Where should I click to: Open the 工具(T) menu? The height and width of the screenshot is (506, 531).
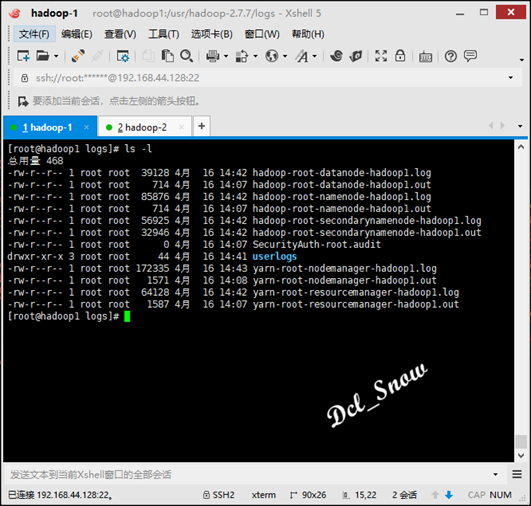164,34
